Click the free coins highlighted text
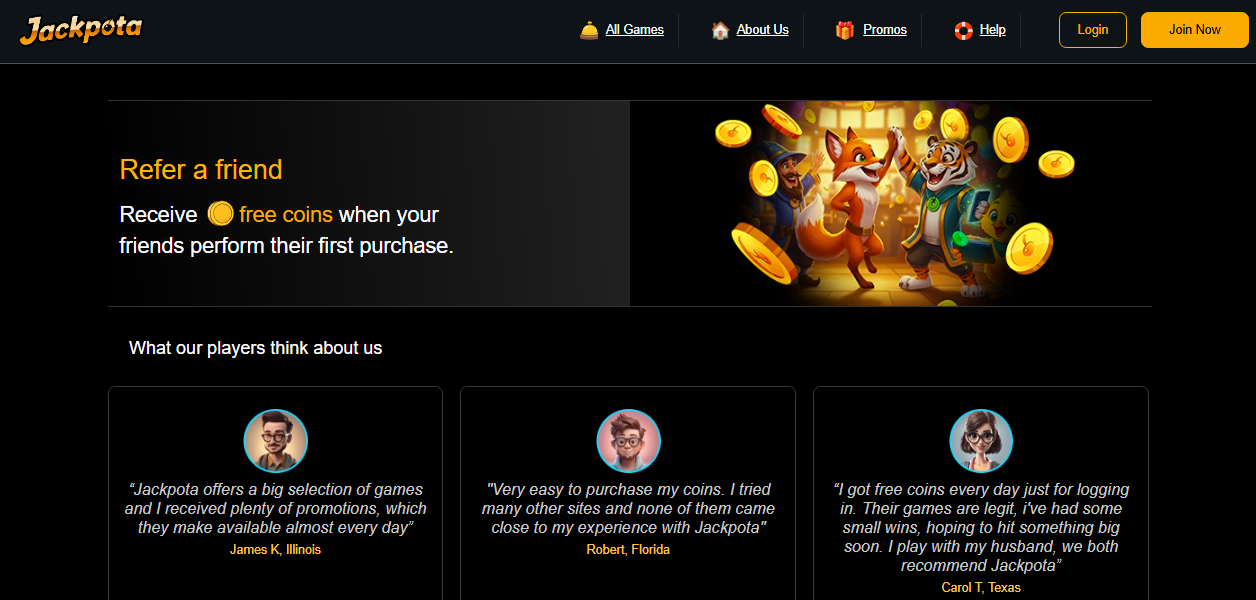 coord(286,214)
